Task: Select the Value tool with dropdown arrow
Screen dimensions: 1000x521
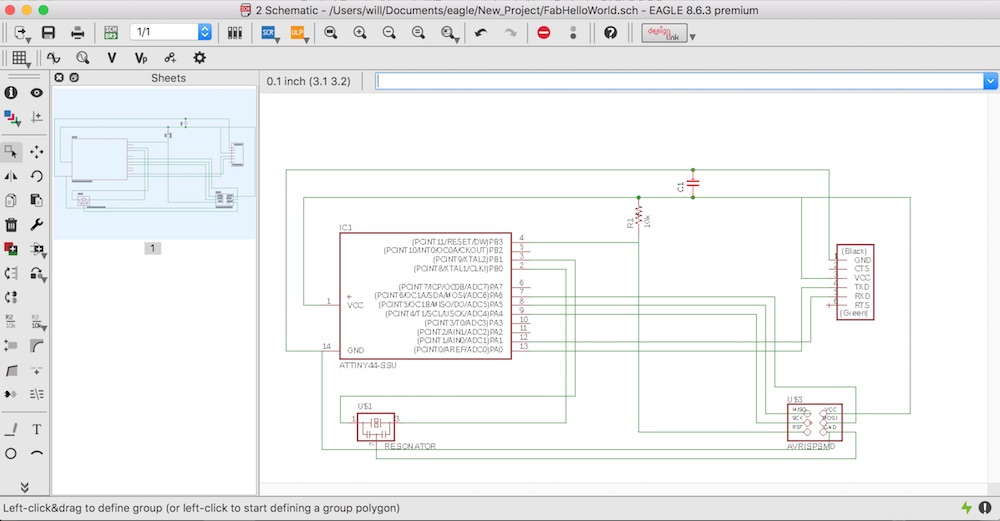Action: click(x=38, y=322)
